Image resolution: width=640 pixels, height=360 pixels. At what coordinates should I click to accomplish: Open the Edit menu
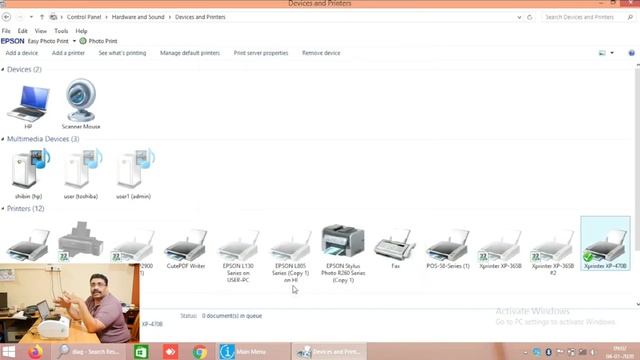[x=22, y=31]
